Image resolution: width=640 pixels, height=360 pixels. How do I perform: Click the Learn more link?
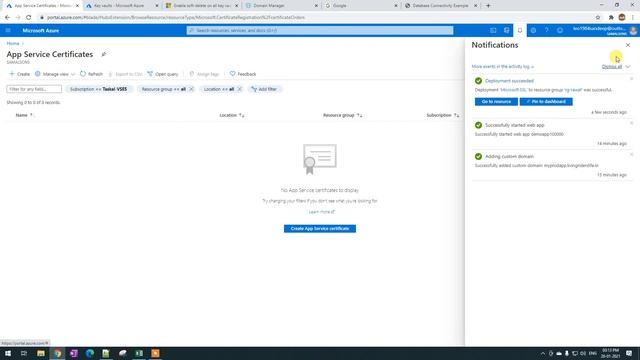pos(322,212)
